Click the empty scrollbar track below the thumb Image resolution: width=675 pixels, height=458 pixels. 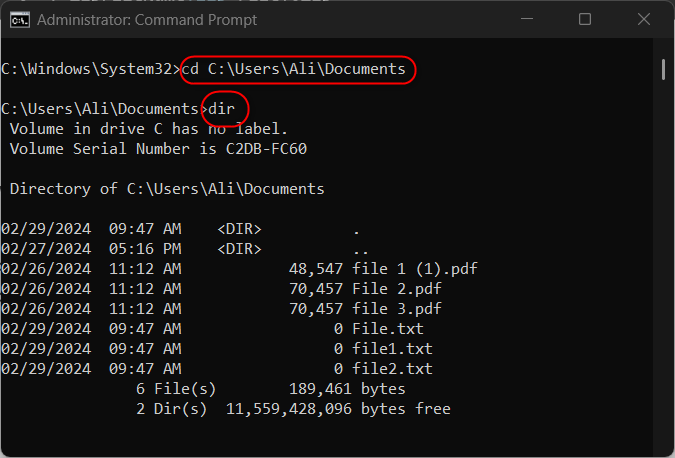point(662,250)
